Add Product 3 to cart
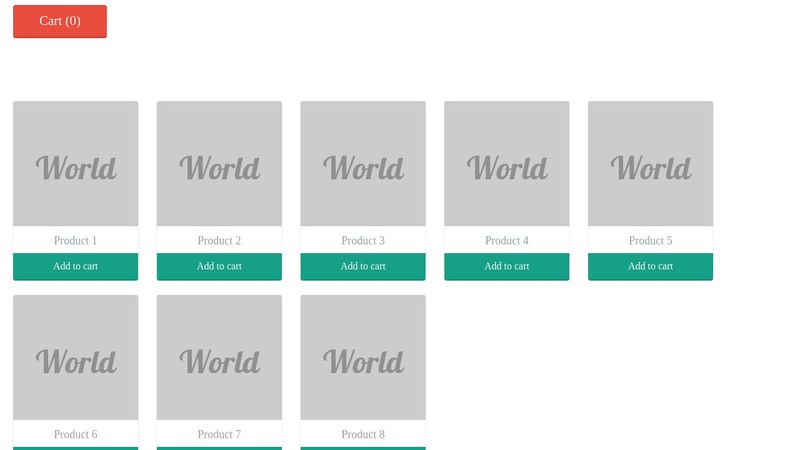 pyautogui.click(x=363, y=266)
